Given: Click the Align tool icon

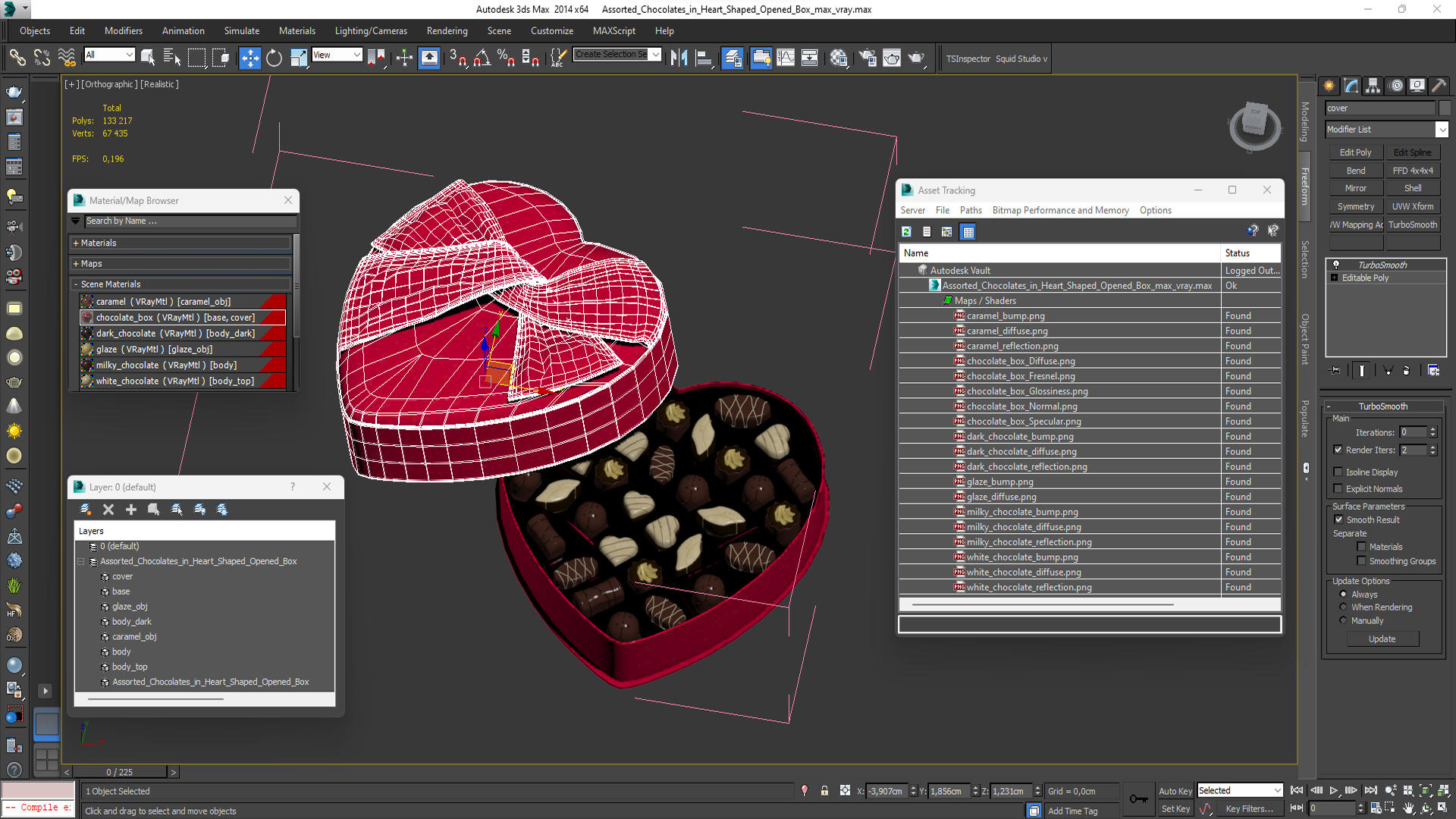Looking at the screenshot, I should click(704, 58).
